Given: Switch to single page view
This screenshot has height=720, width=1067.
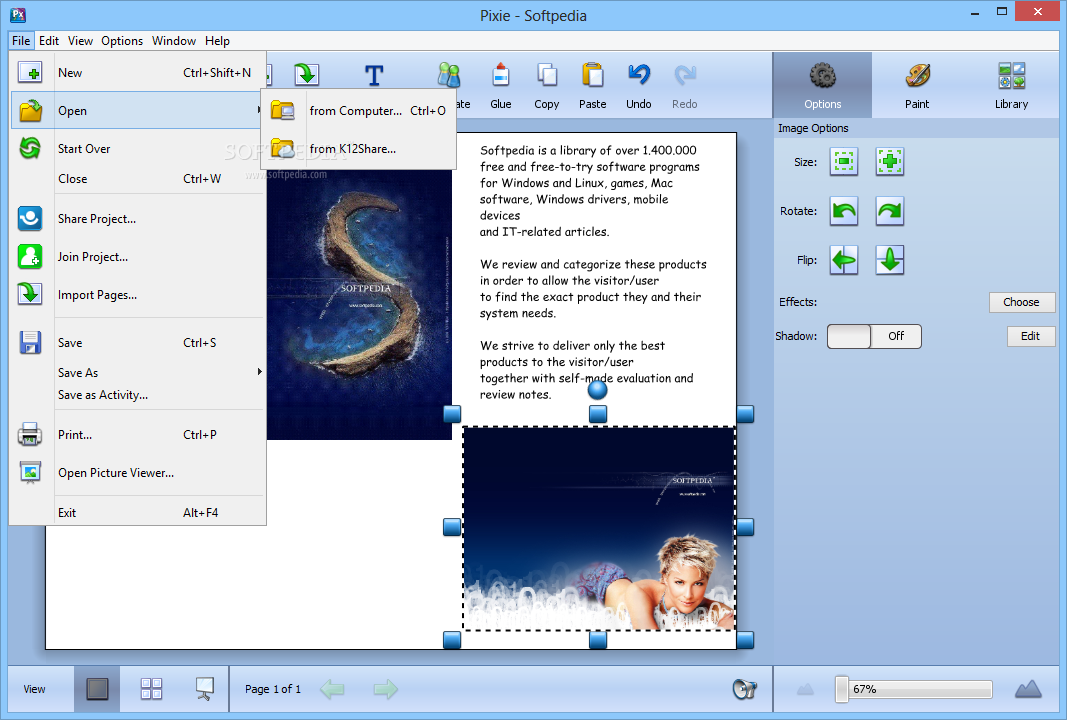Looking at the screenshot, I should [x=97, y=689].
